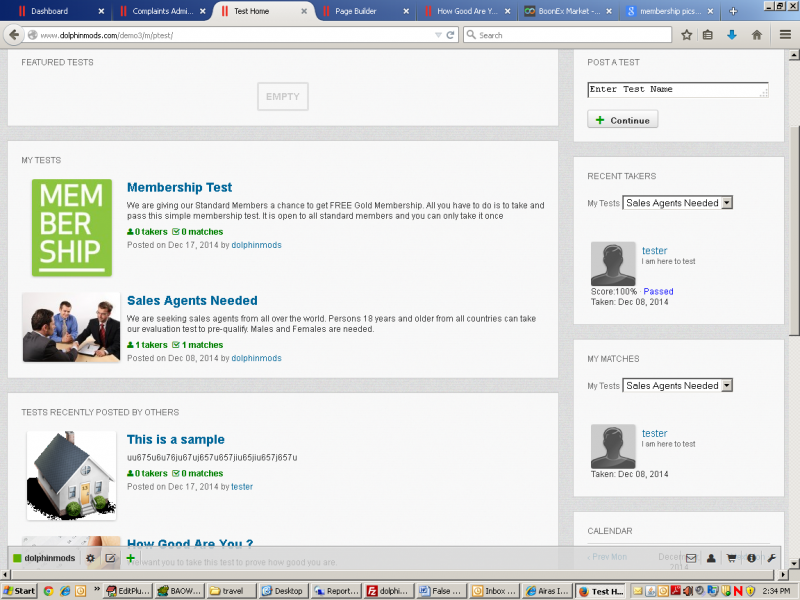Open mail envelope icon in member toolbar
The image size is (800, 600).
pyautogui.click(x=691, y=558)
